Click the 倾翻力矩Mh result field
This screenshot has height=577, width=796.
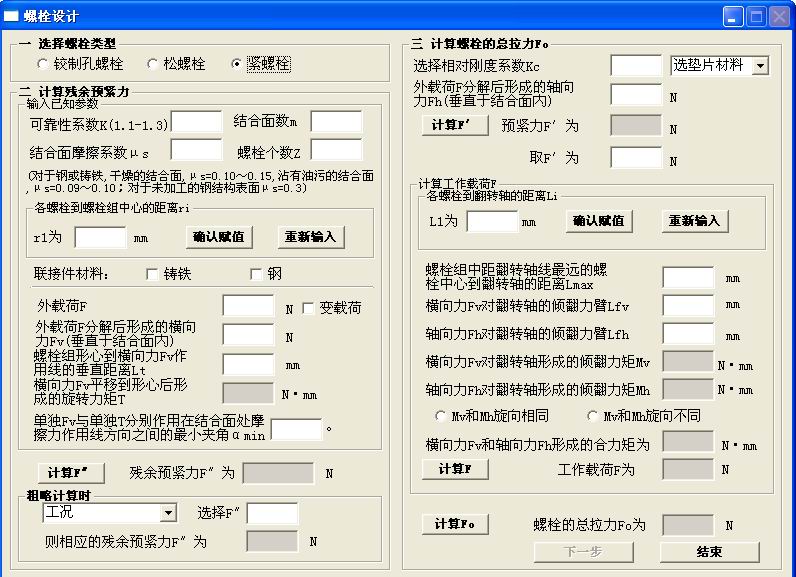click(688, 390)
